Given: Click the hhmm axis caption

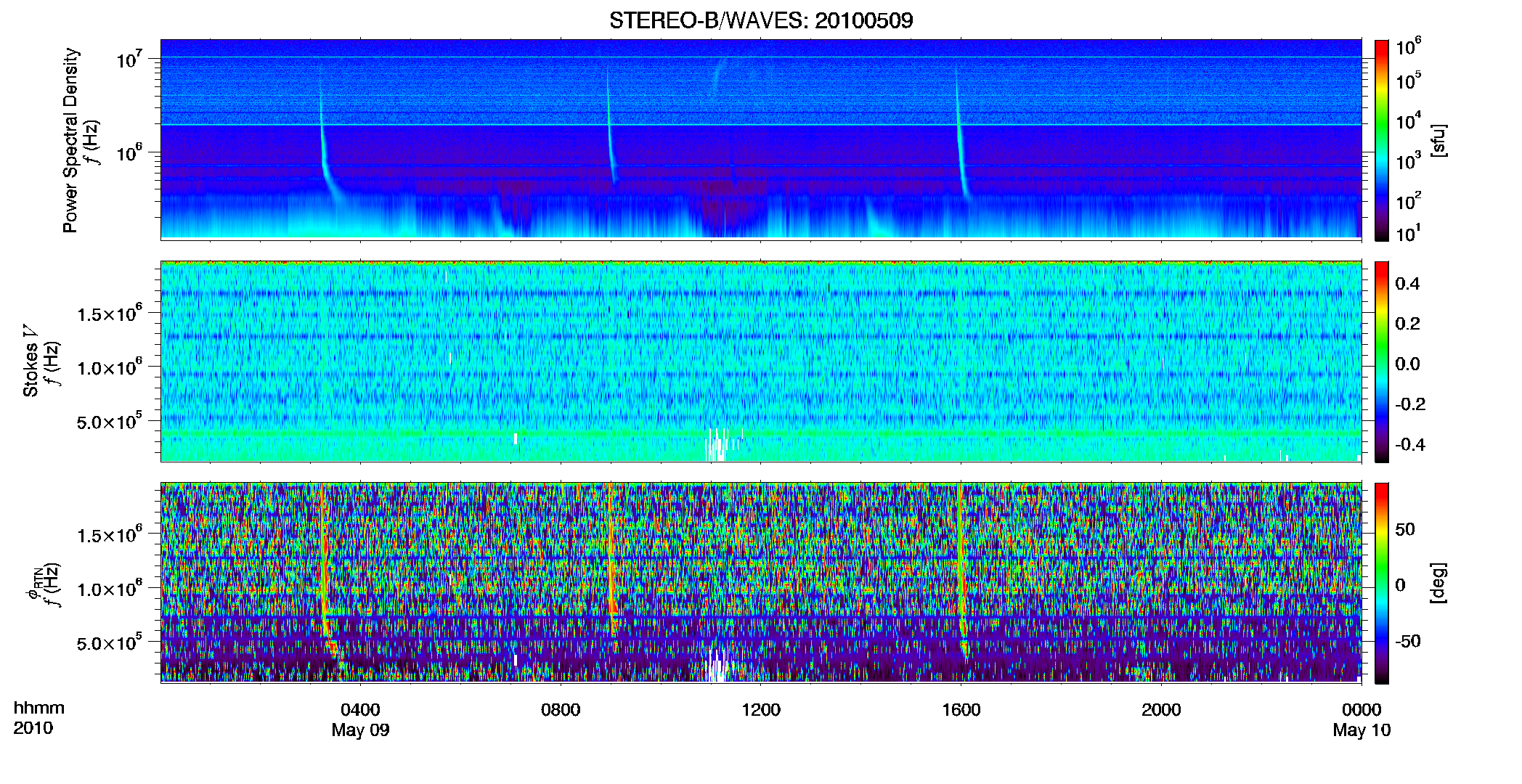Looking at the screenshot, I should tap(39, 708).
